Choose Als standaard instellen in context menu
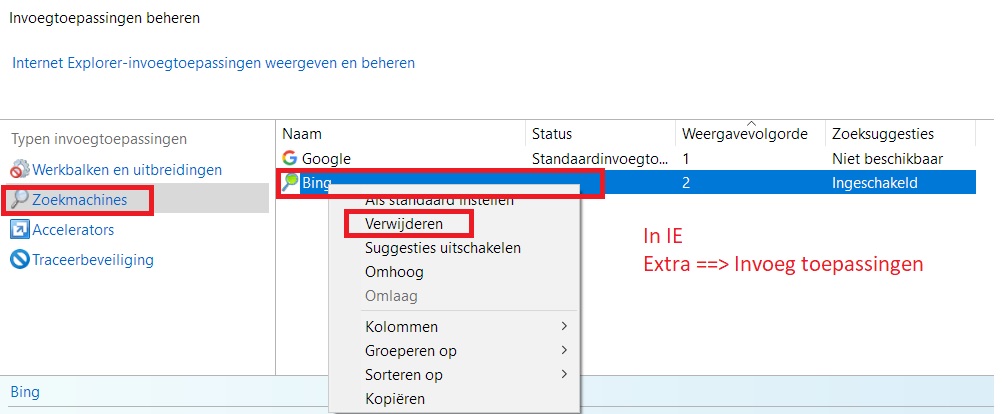 click(439, 200)
